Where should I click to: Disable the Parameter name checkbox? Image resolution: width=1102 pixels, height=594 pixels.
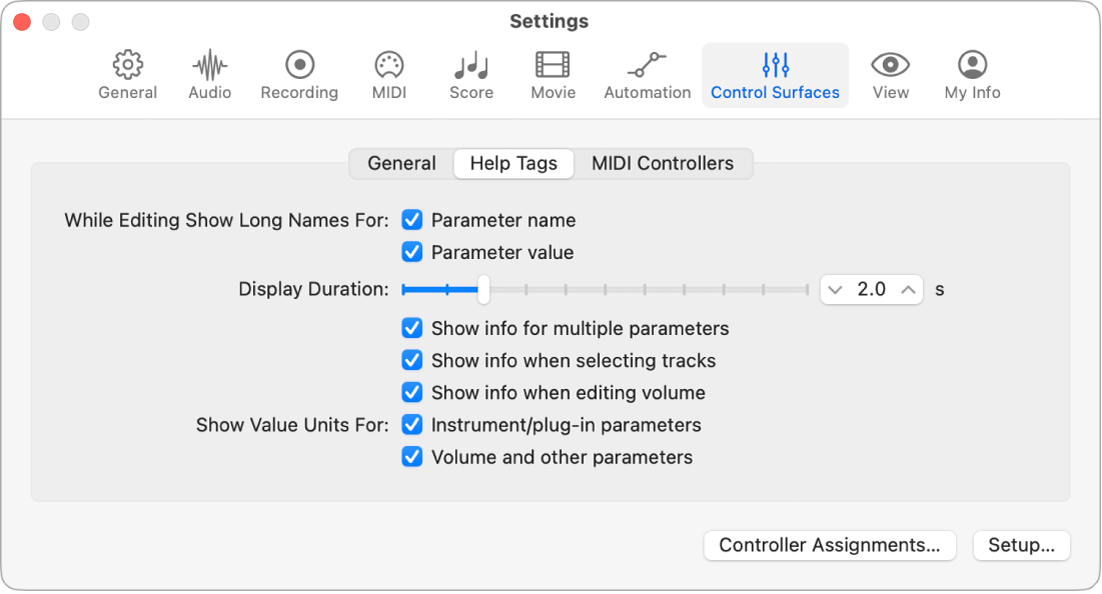tap(412, 220)
